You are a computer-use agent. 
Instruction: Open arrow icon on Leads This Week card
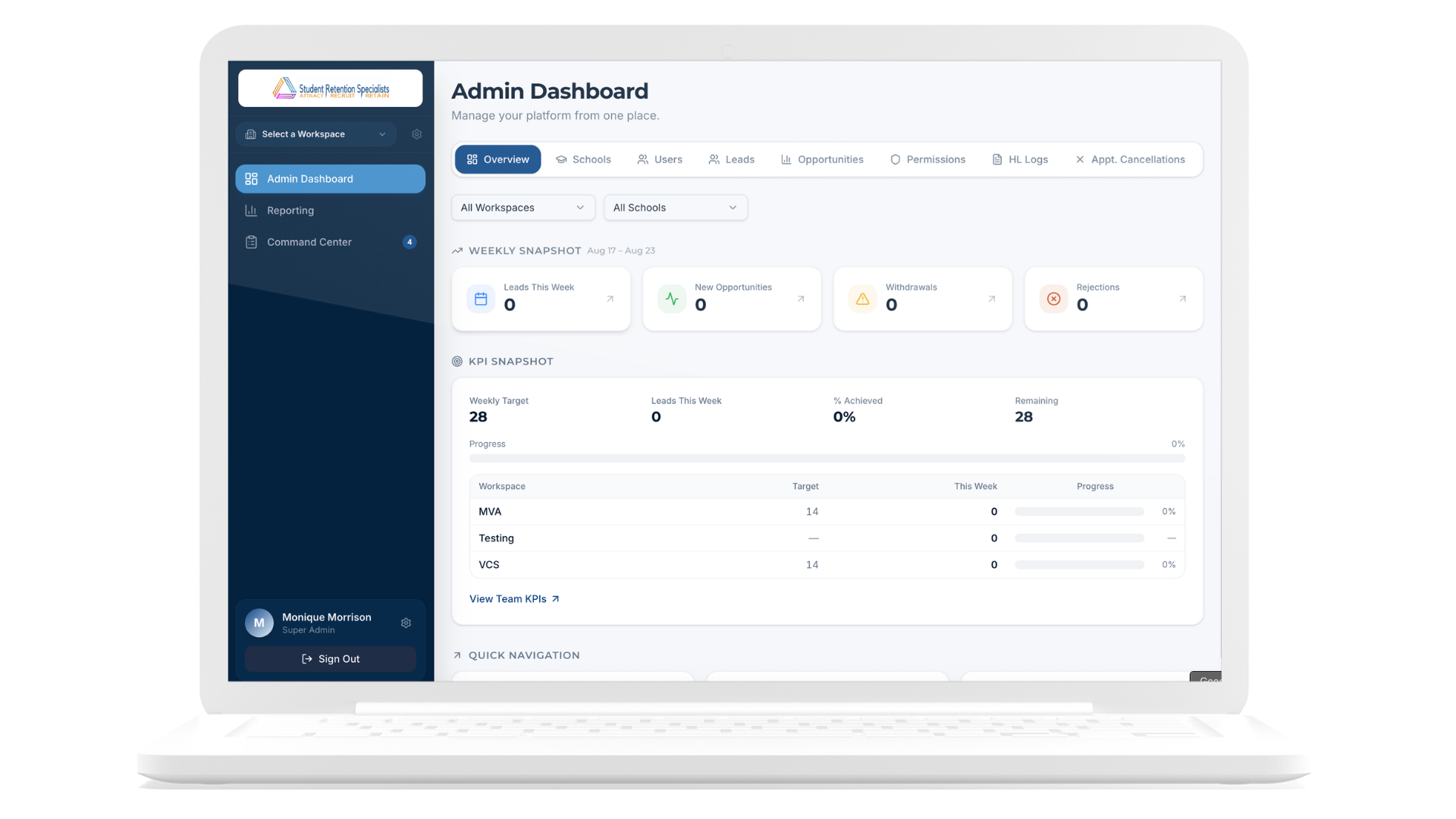coord(610,299)
